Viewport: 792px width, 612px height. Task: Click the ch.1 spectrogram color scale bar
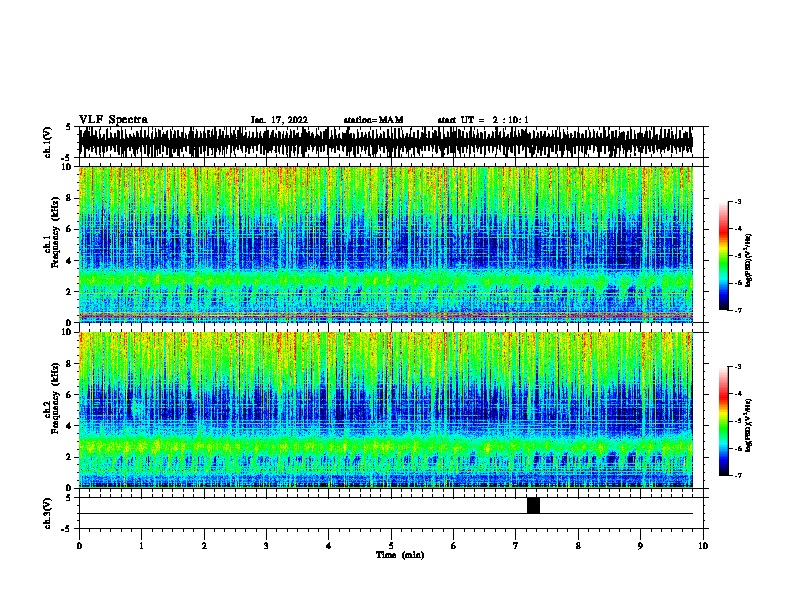click(x=723, y=256)
